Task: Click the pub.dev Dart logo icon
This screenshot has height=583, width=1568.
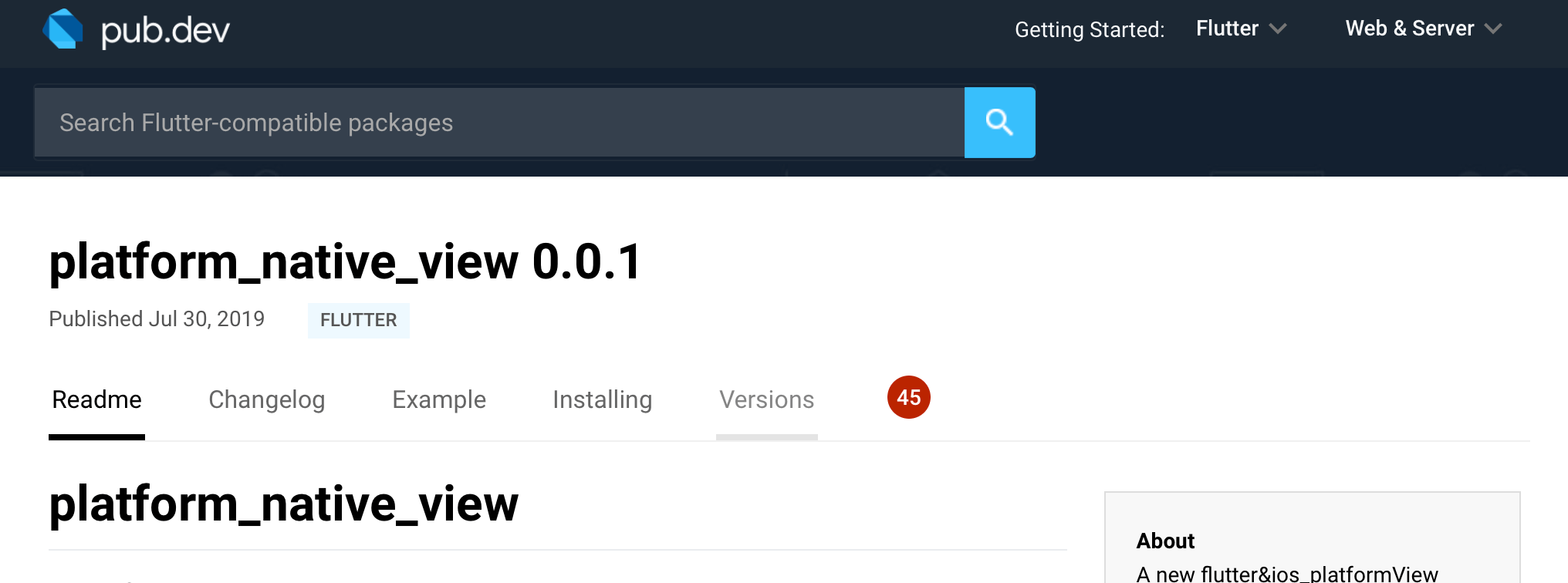Action: 63,29
